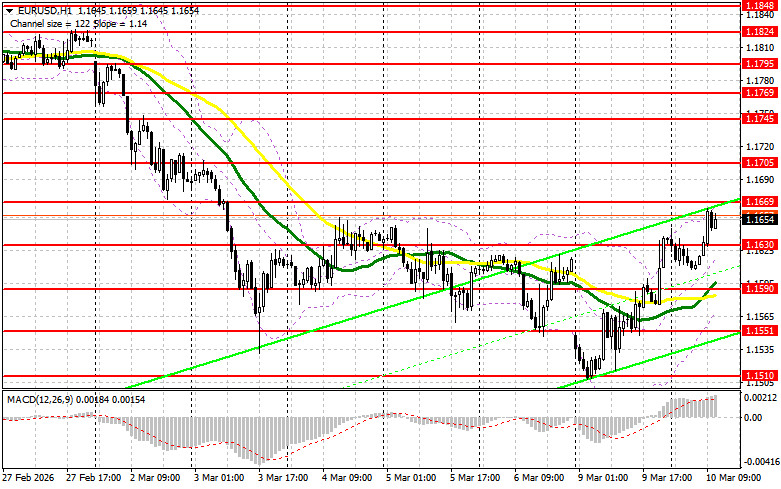Click the current price 1.1654 black tag
781x489 pixels.
(x=759, y=218)
